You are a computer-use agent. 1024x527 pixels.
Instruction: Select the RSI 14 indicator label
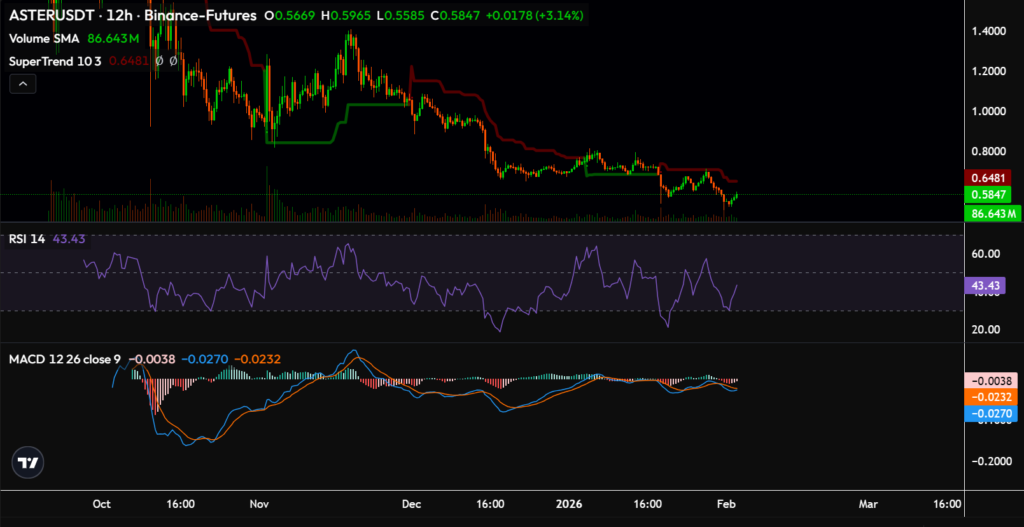click(27, 240)
